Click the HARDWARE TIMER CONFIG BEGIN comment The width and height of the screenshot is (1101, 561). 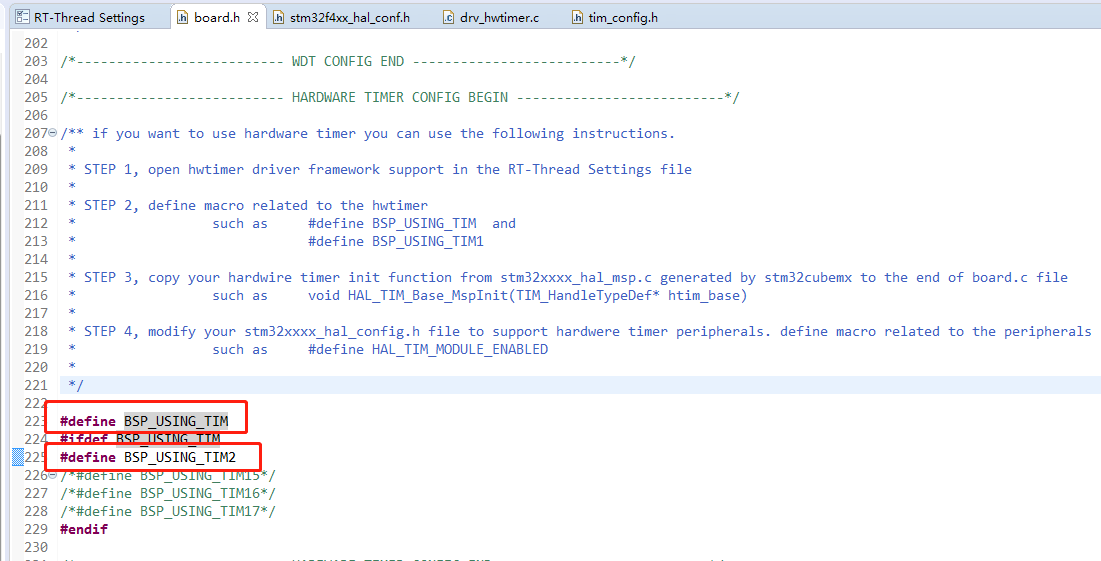coord(400,97)
